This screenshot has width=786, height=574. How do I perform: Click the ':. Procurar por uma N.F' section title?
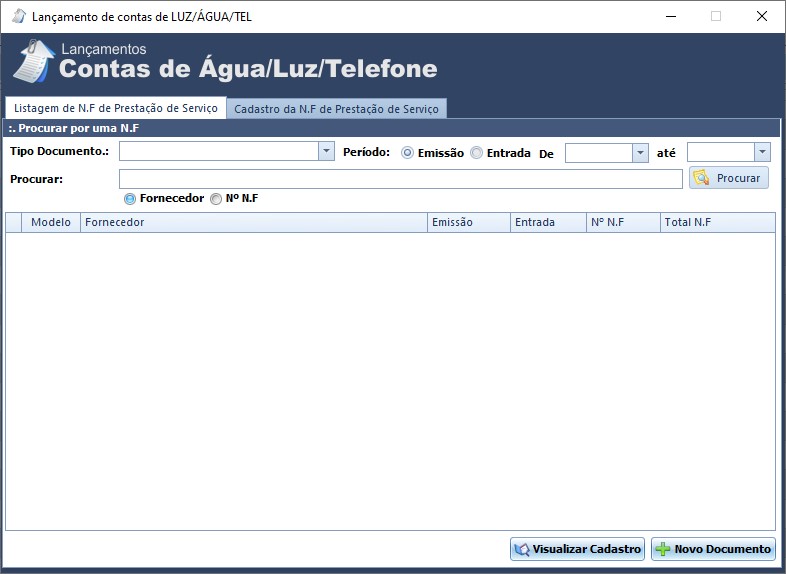pyautogui.click(x=74, y=128)
